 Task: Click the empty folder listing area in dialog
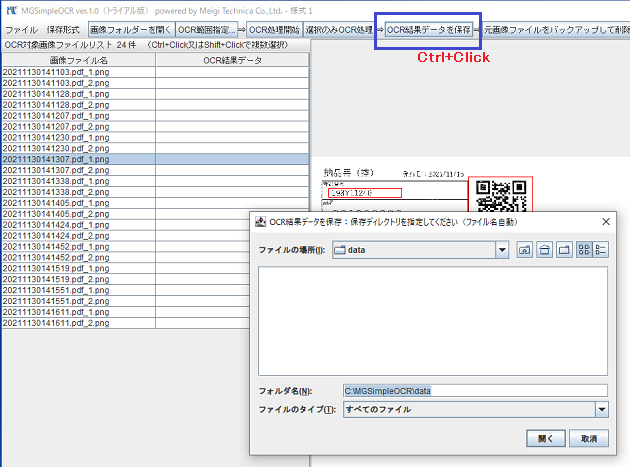tap(433, 321)
